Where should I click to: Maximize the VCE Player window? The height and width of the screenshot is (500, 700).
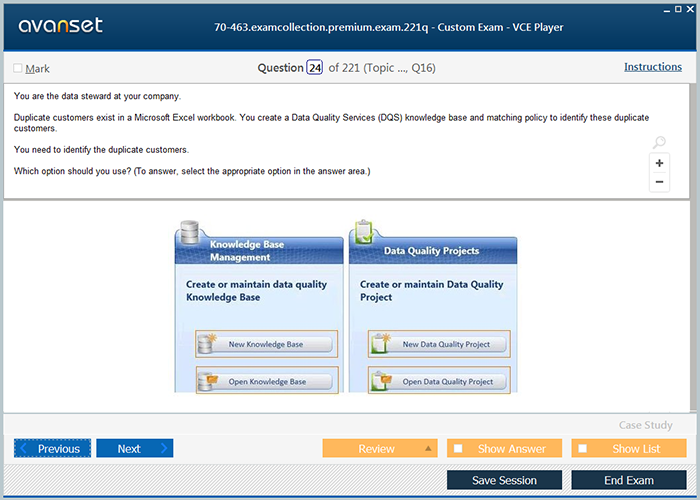(x=678, y=9)
